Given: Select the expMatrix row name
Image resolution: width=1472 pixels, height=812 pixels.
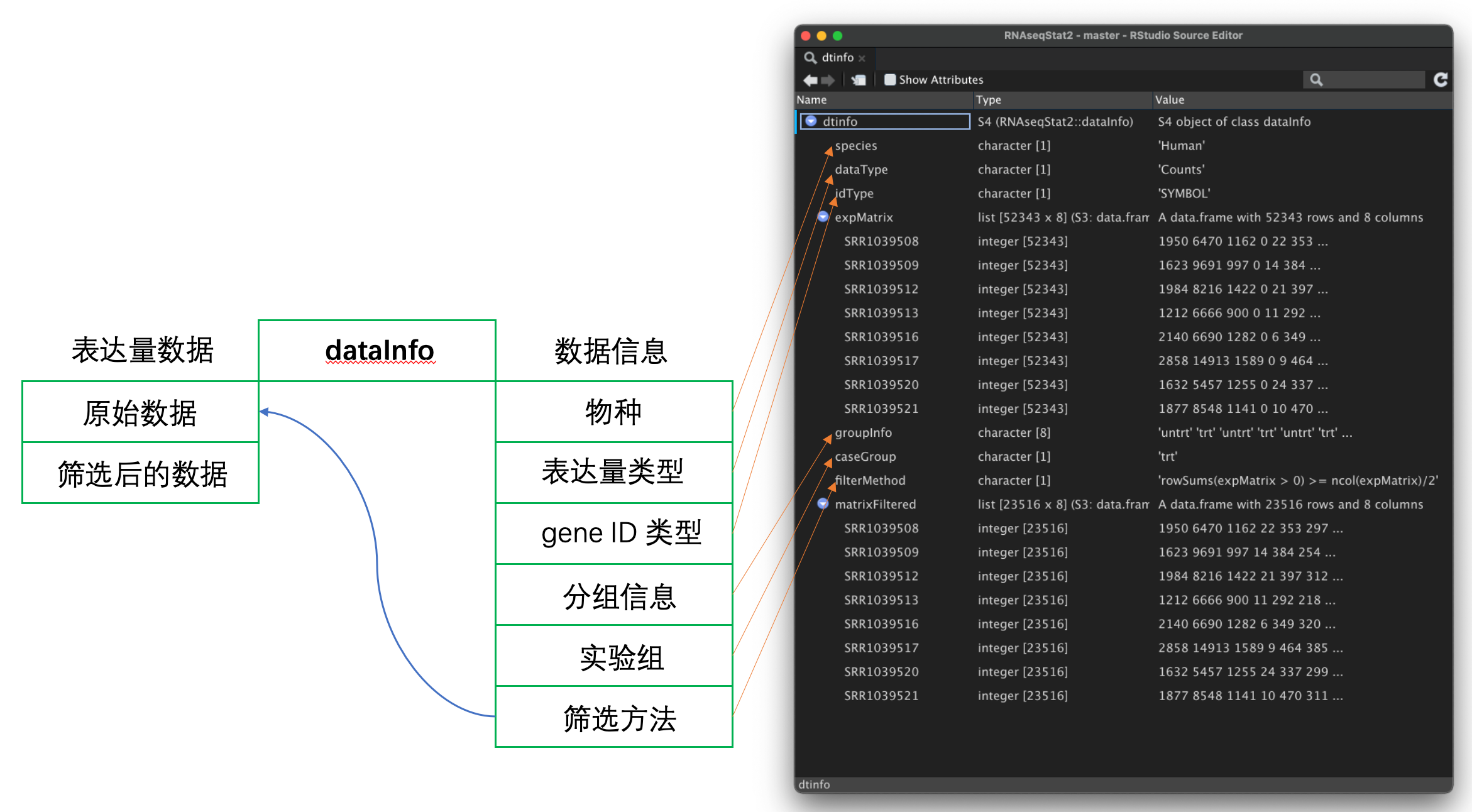Looking at the screenshot, I should 864,217.
